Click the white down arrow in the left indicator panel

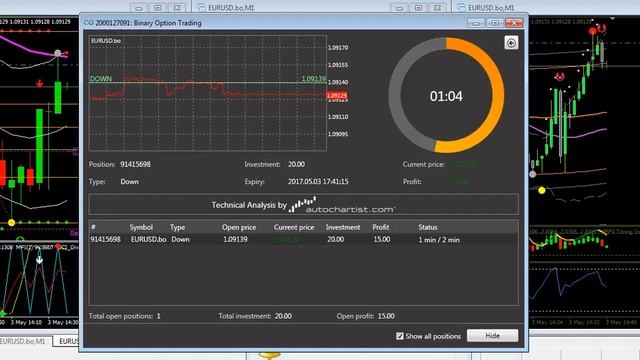pyautogui.click(x=39, y=259)
